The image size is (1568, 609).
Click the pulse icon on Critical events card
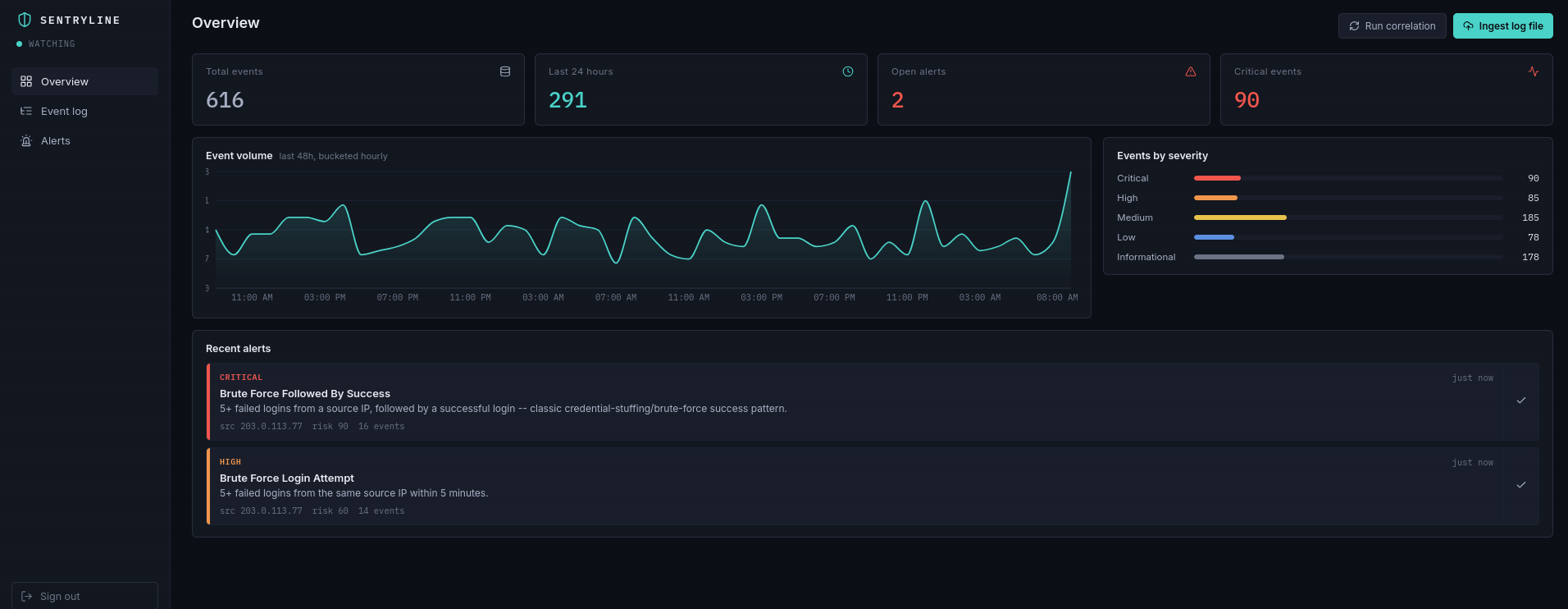pos(1534,71)
